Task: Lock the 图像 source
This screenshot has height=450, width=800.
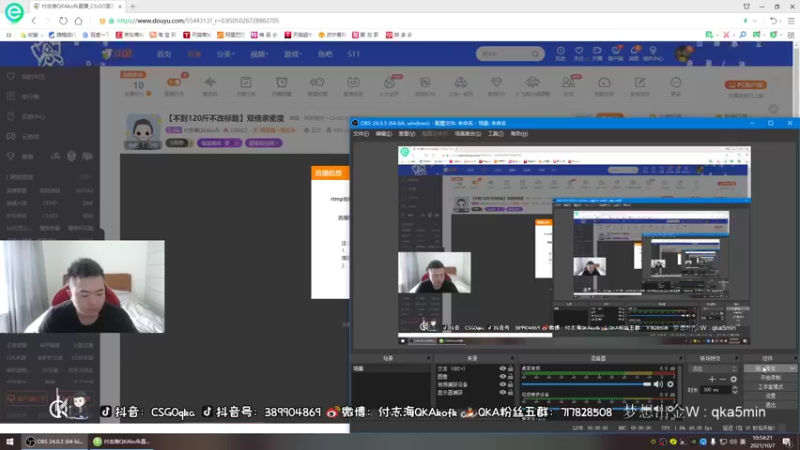Action: tap(510, 377)
